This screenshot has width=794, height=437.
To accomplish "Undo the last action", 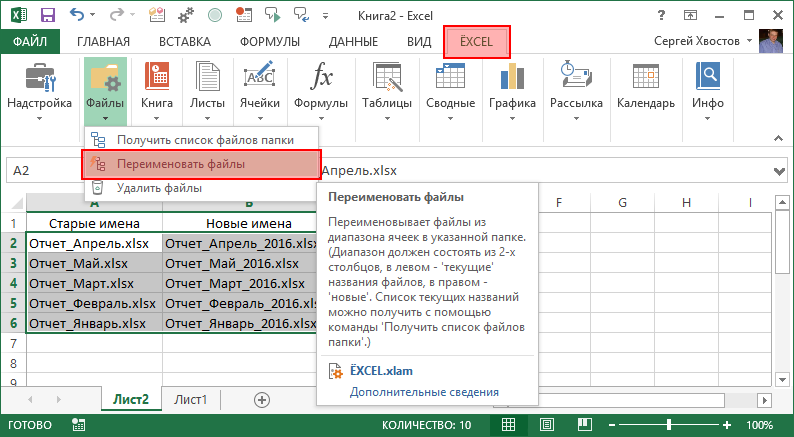I will tap(76, 15).
